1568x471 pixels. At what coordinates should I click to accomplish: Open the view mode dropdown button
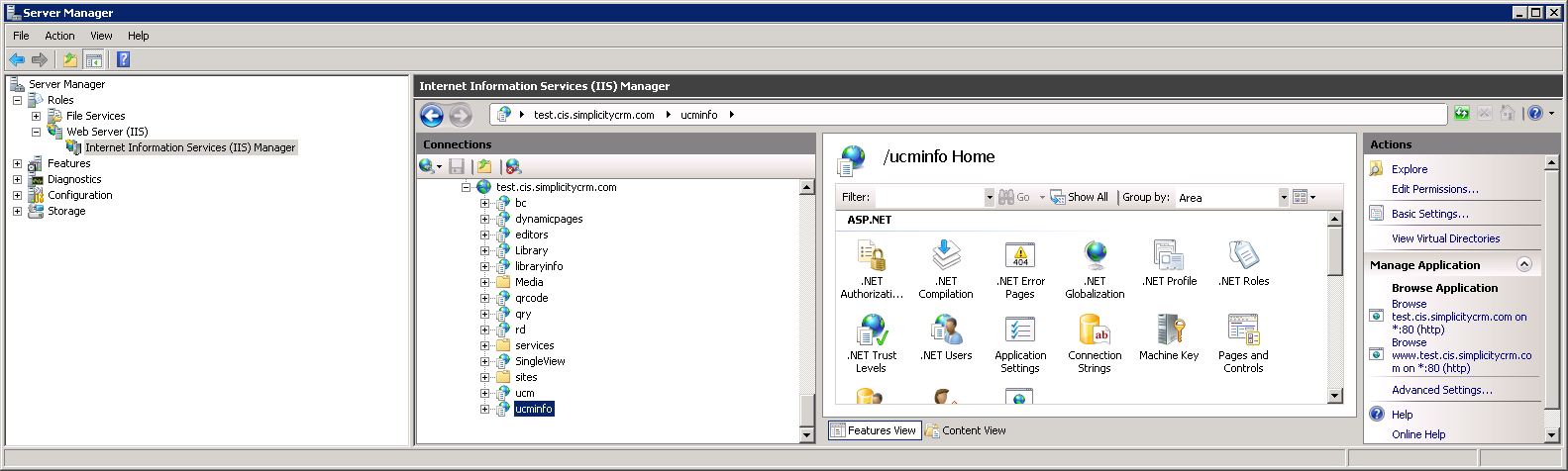(1305, 197)
